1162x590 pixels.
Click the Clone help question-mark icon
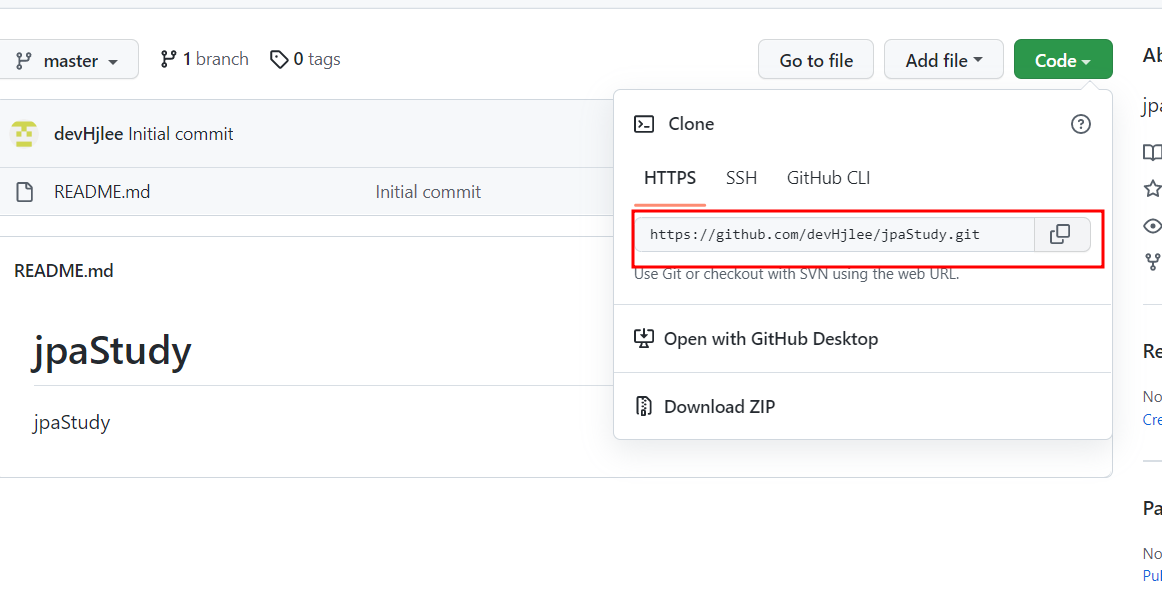[1080, 124]
